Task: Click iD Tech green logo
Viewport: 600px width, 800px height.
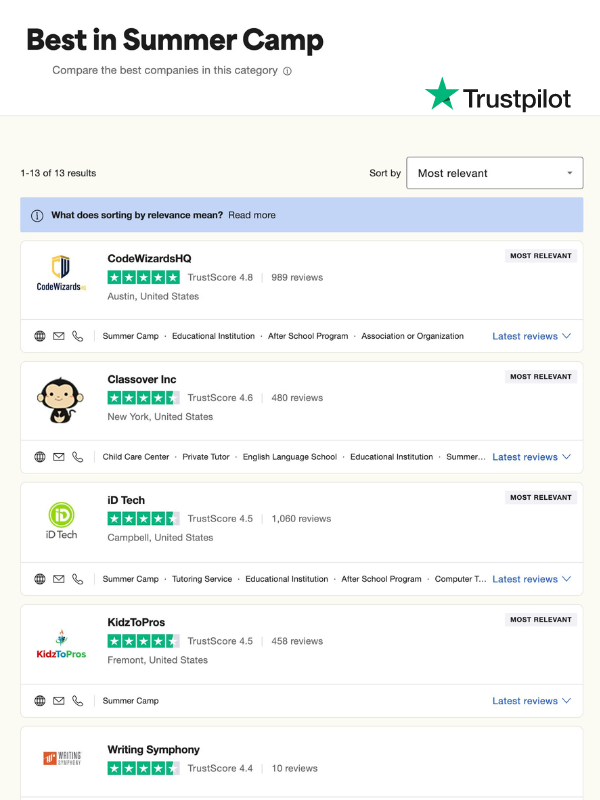Action: pos(61,520)
